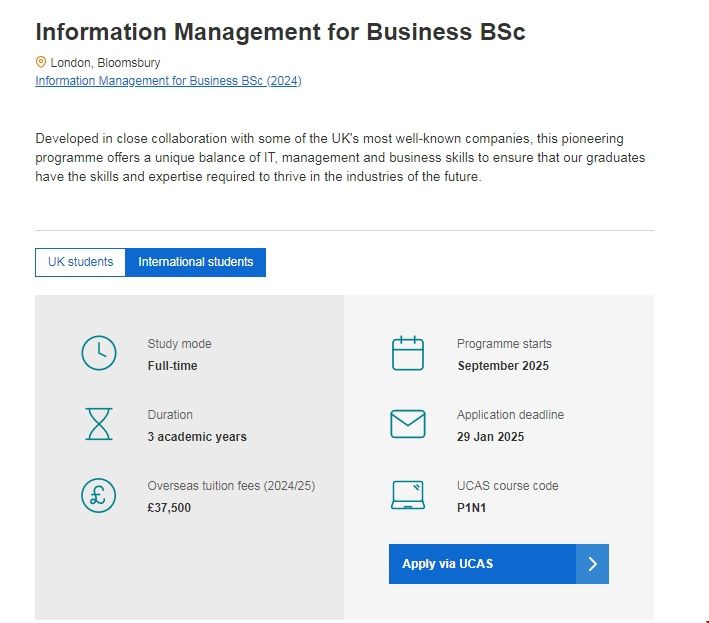Click the programme description paragraph
Image resolution: width=709 pixels, height=623 pixels.
340,158
